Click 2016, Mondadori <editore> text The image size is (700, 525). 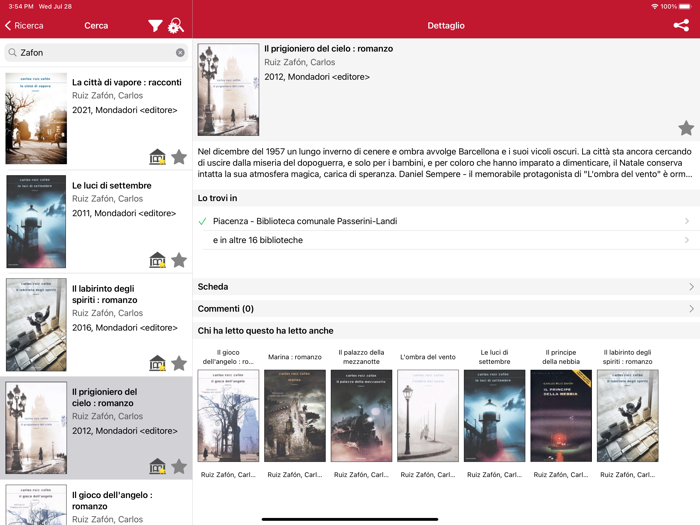coord(125,328)
